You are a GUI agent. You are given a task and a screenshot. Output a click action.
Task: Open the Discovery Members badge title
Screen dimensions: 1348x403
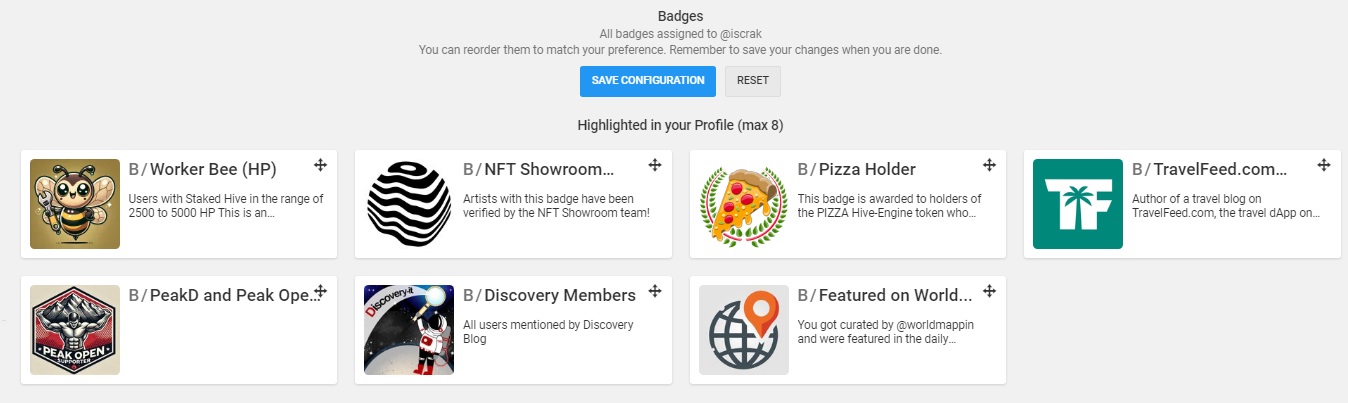tap(560, 295)
